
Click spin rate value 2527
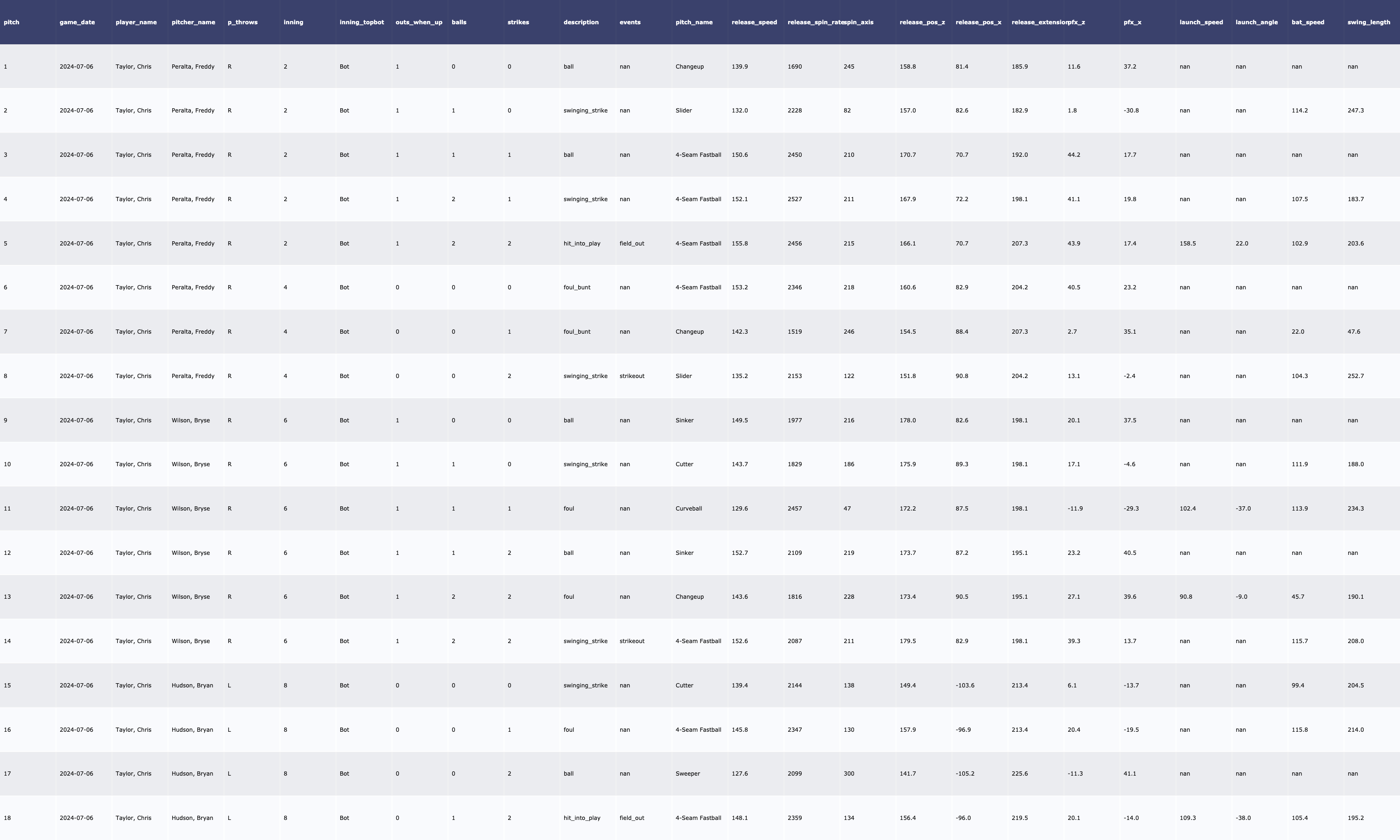(x=795, y=199)
